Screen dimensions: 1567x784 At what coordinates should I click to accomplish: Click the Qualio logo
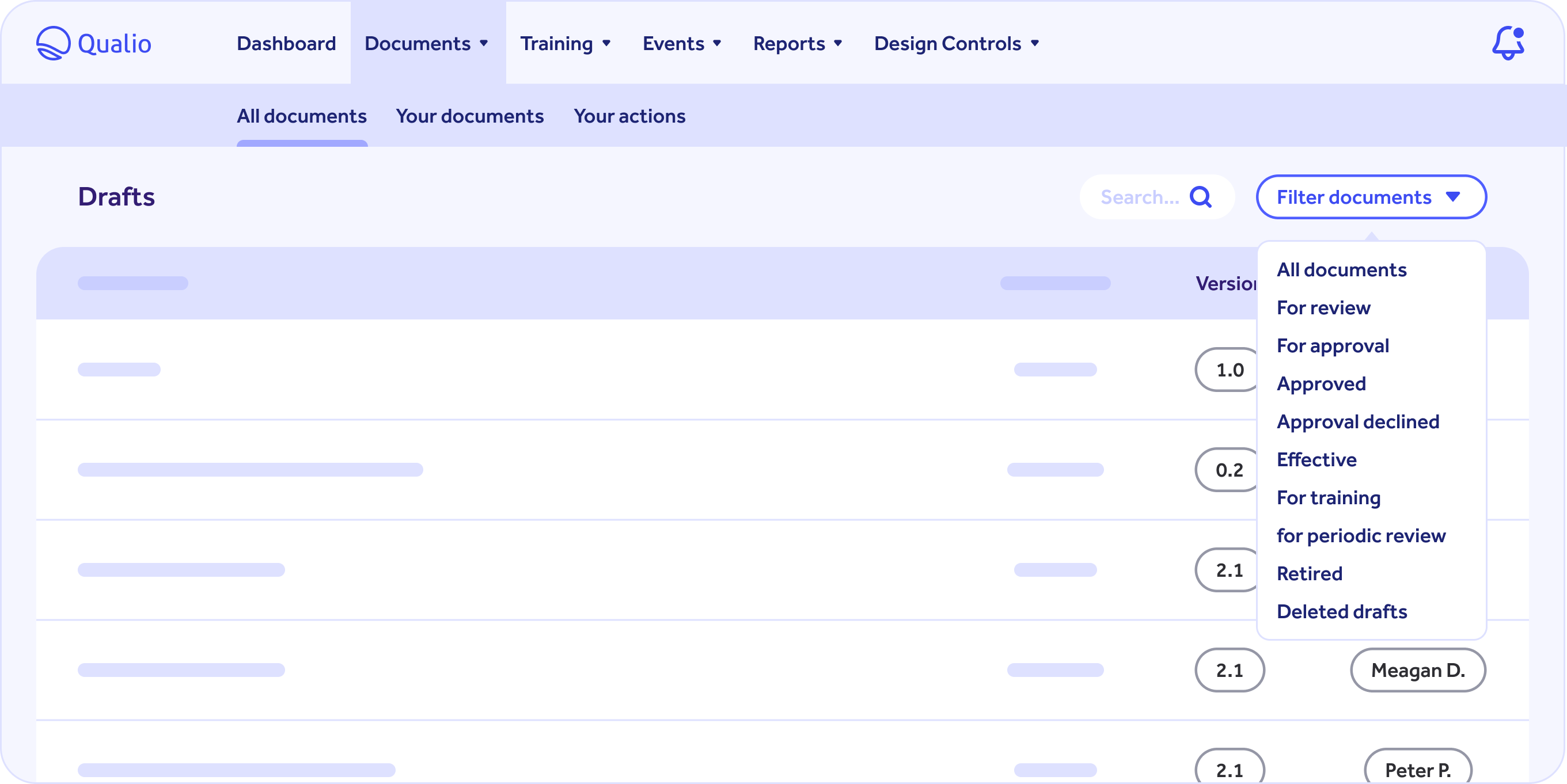point(94,43)
